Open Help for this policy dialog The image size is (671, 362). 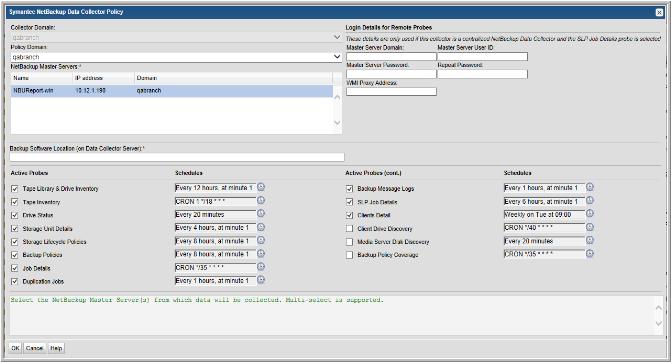tap(56, 348)
